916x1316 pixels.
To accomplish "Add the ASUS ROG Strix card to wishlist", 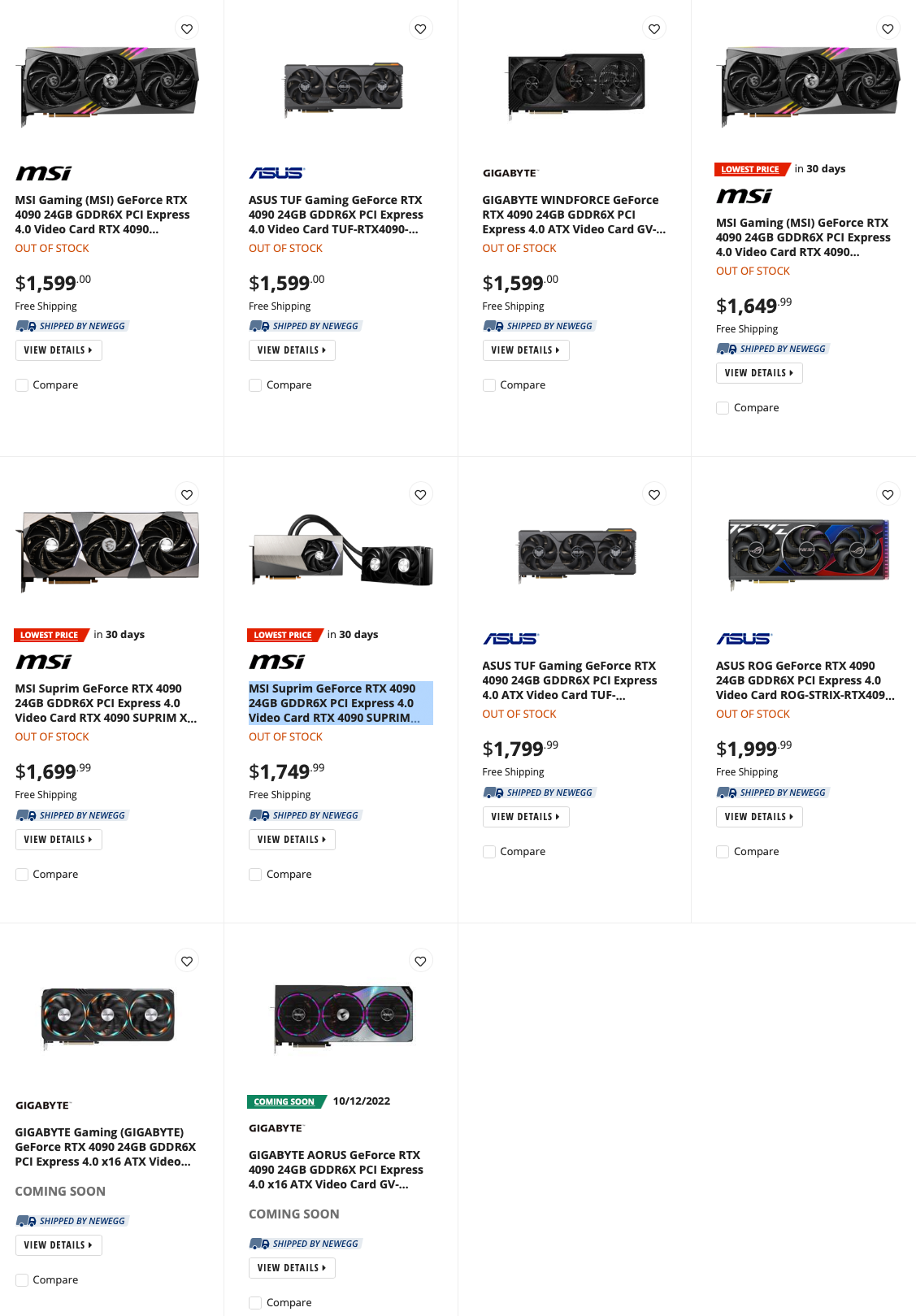I will coord(887,493).
